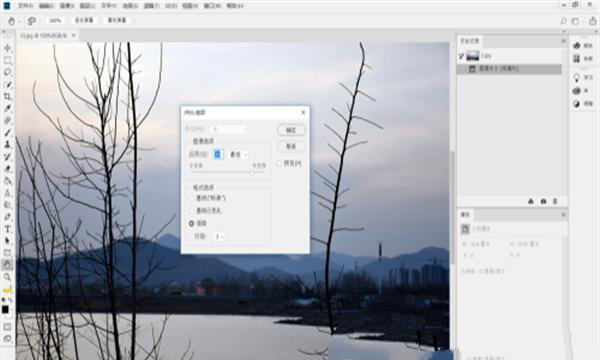Open the 窗口(W) menu
Screen dimensions: 600x360
[212, 6]
